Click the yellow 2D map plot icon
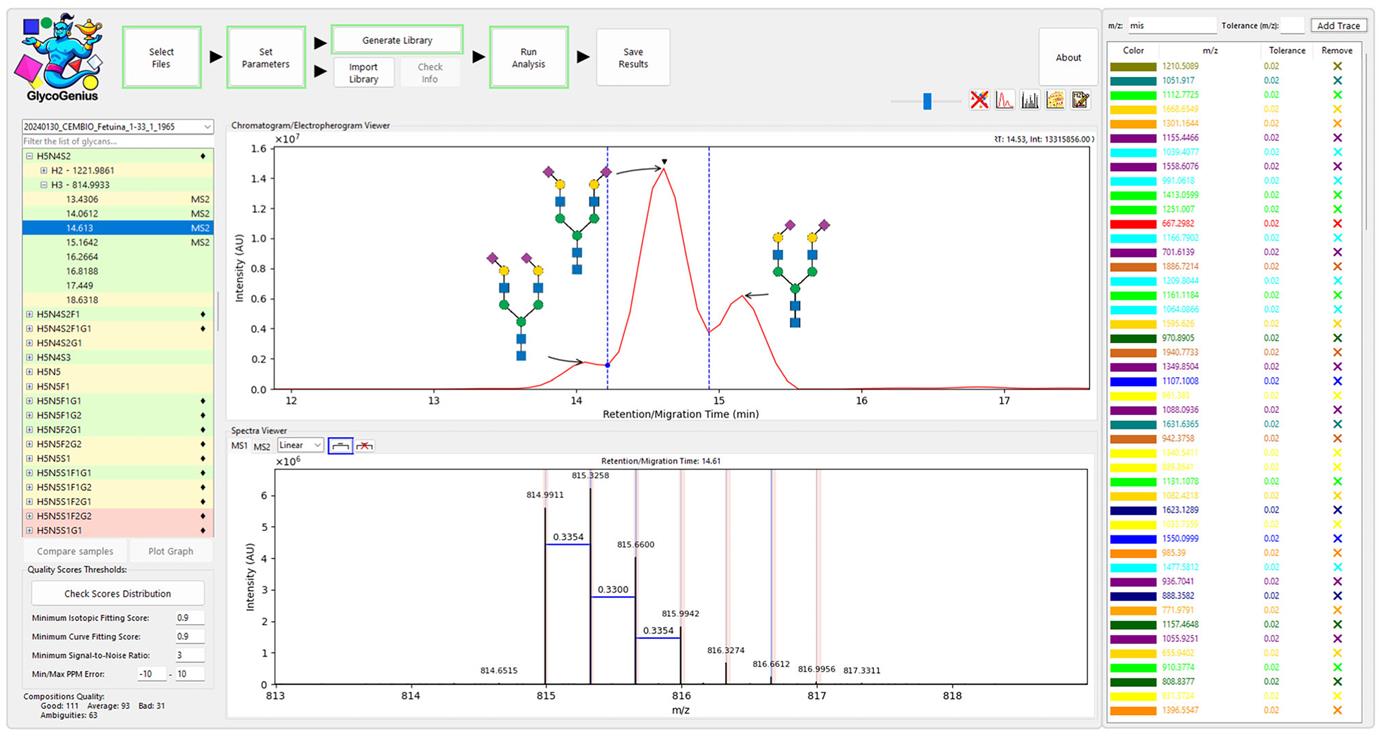The width and height of the screenshot is (1383, 739). (x=1055, y=100)
